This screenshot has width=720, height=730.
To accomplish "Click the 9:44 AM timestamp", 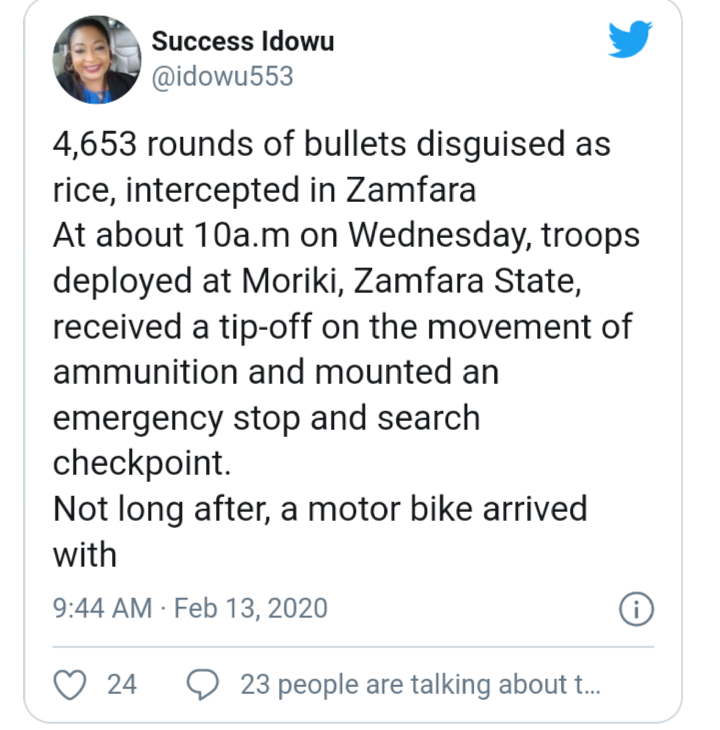I will tap(102, 608).
